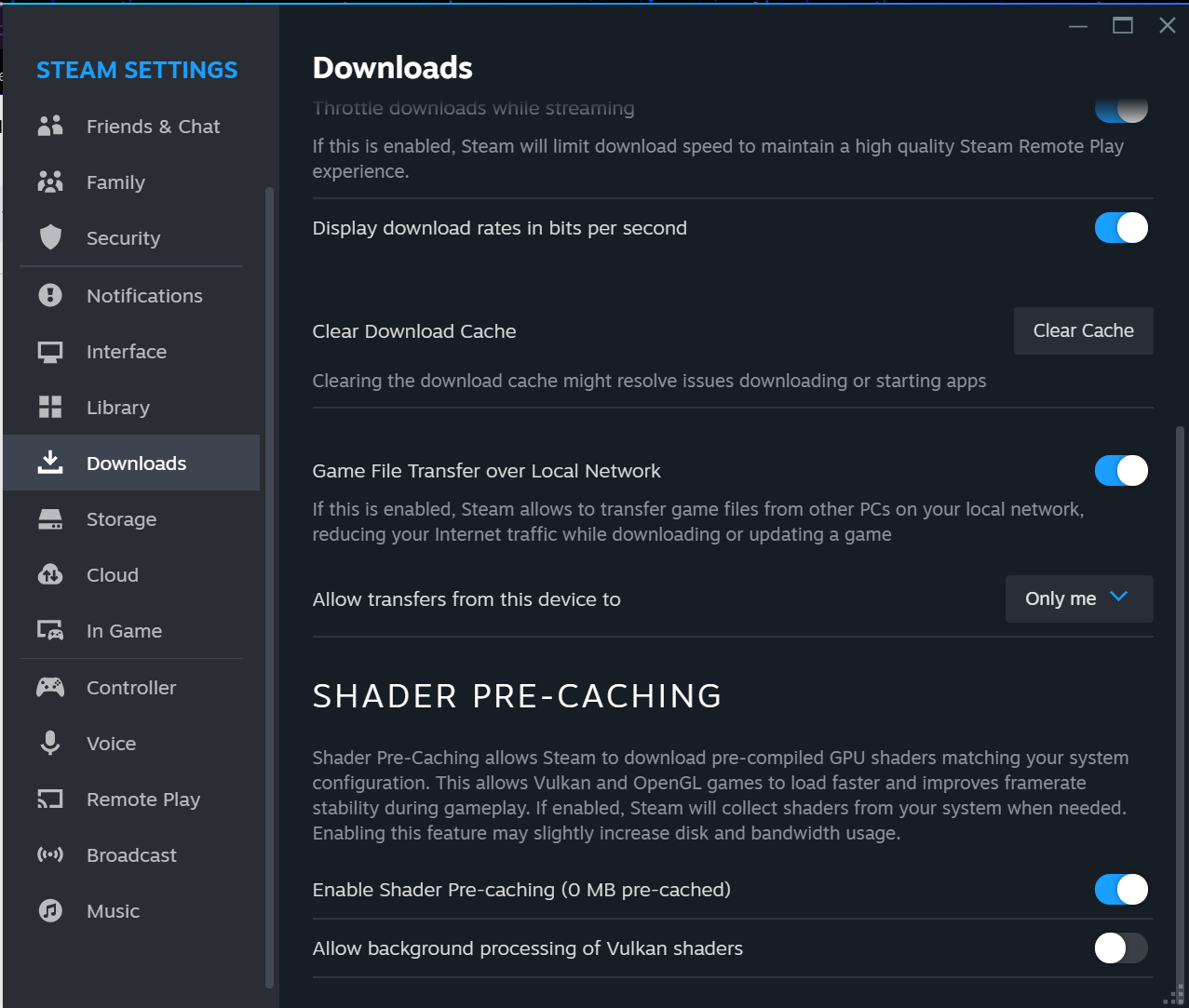Turn off Game File Transfer over Local Network
This screenshot has height=1008, width=1189.
pos(1121,471)
